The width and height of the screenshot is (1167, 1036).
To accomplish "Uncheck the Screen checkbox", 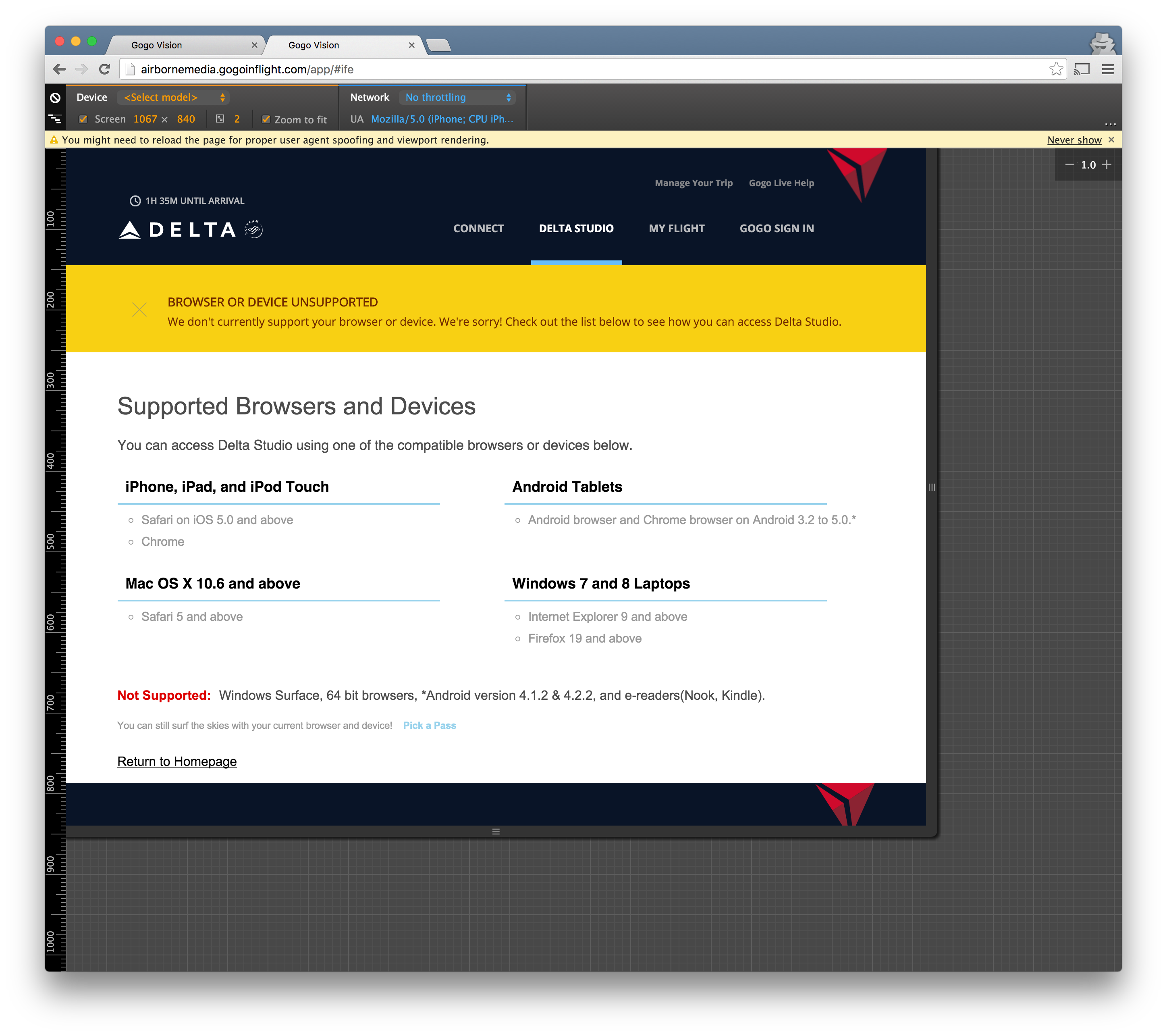I will [83, 119].
